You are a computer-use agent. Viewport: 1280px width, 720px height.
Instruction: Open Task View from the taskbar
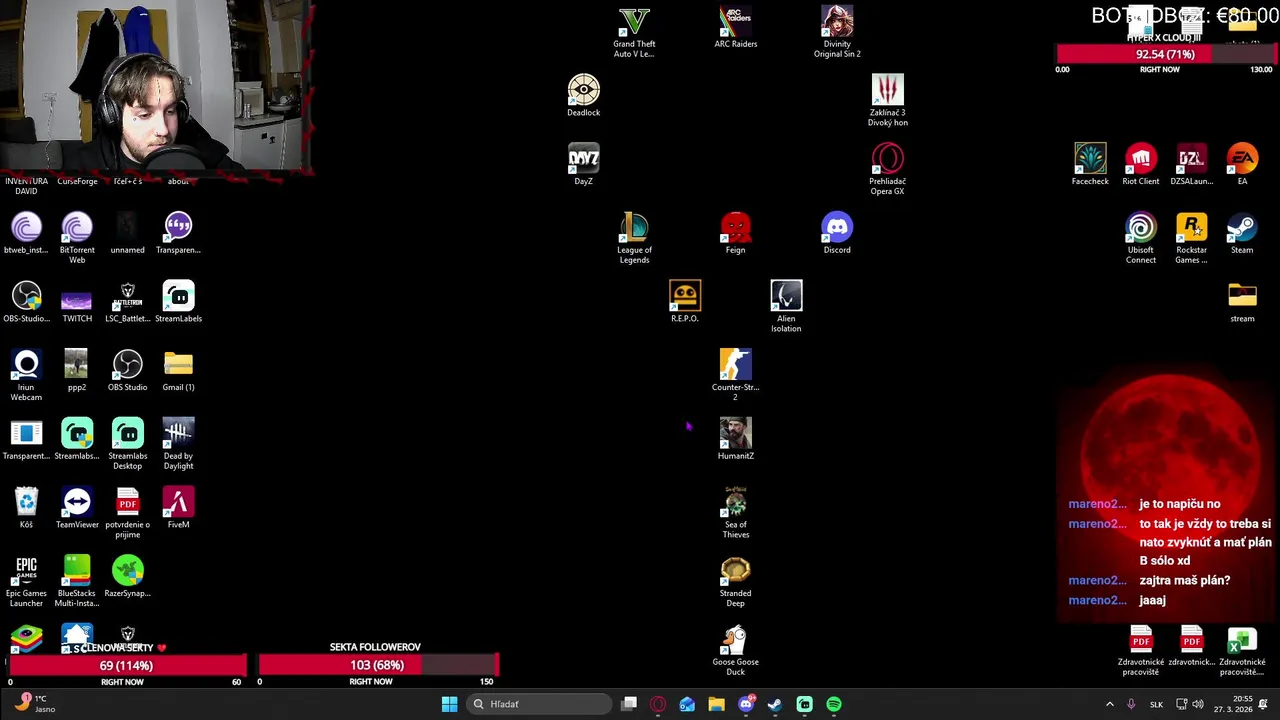pos(629,704)
